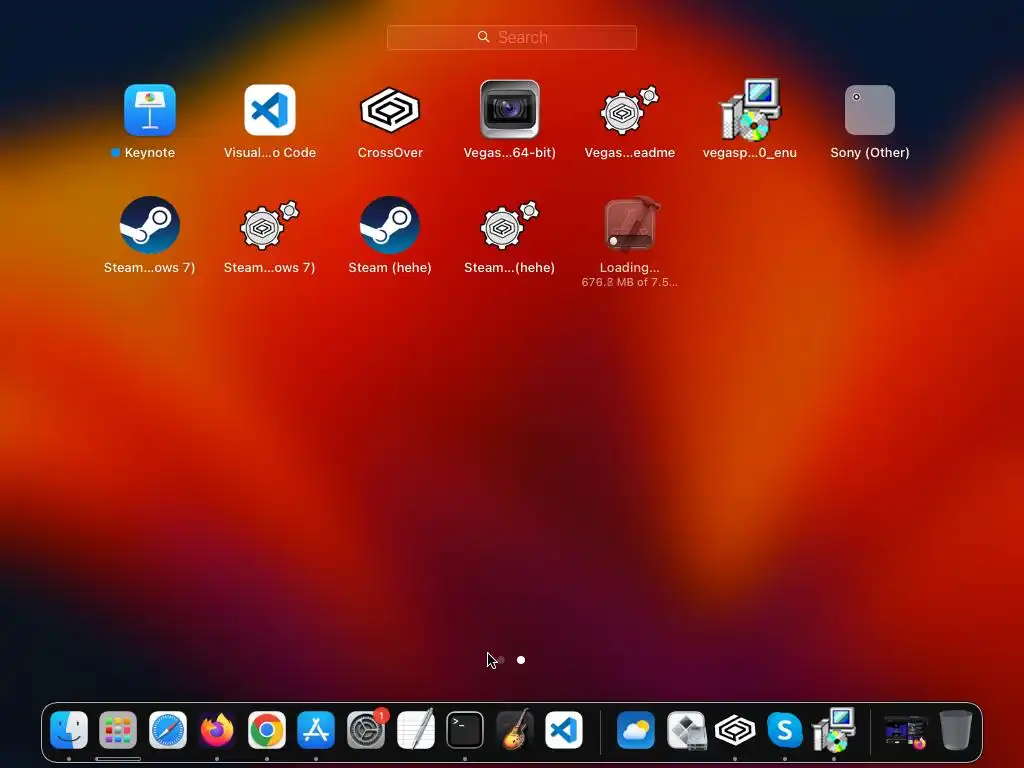This screenshot has height=768, width=1024.
Task: Open the Vegas readme gear icon
Action: tap(630, 110)
